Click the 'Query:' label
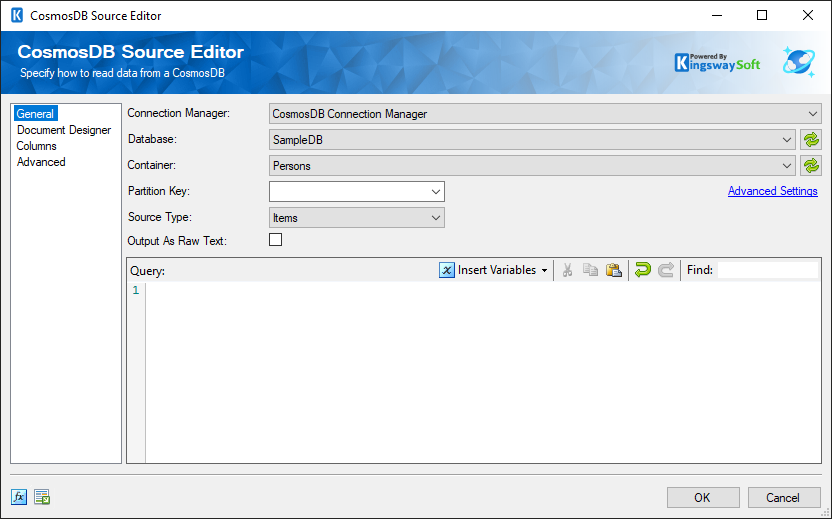The width and height of the screenshot is (832, 519). point(148,271)
